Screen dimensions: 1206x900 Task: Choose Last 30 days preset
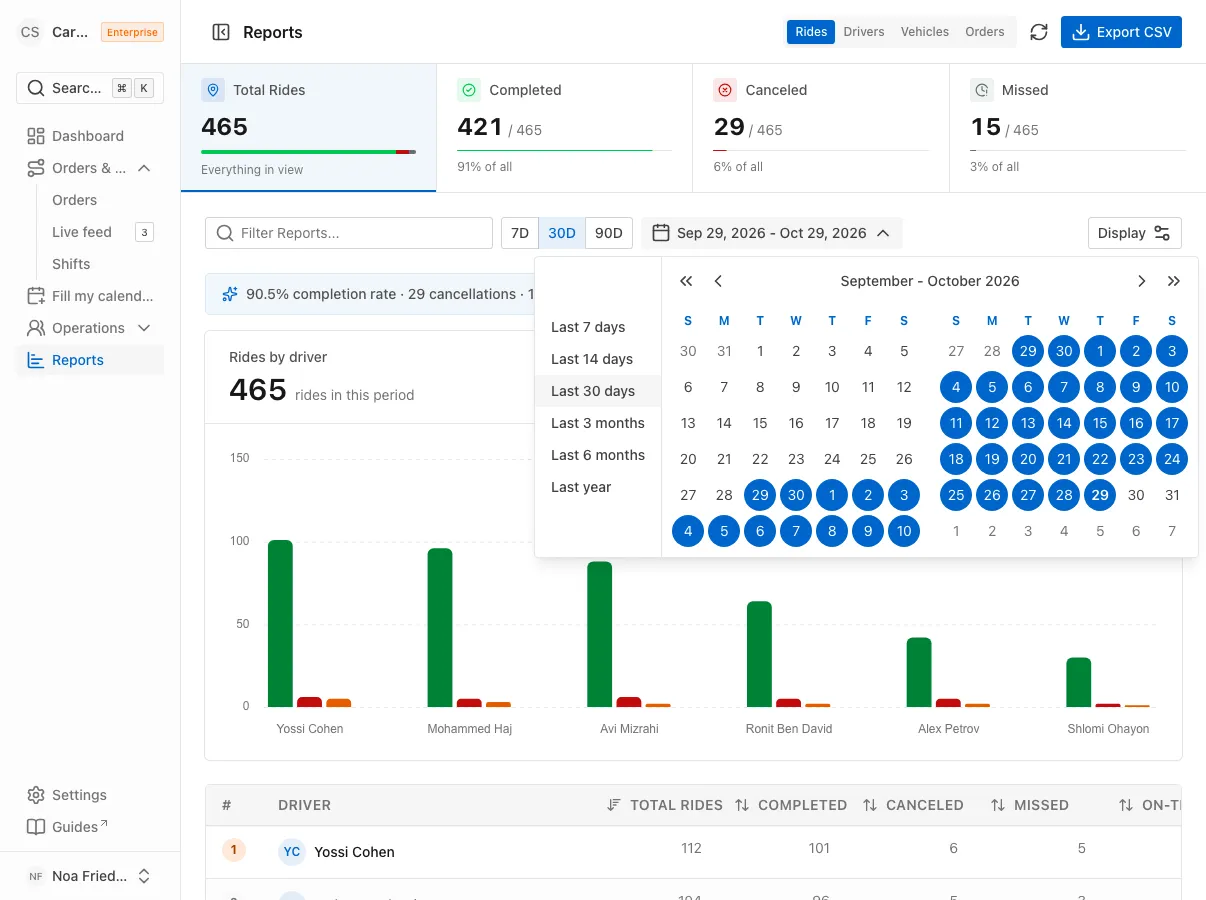pyautogui.click(x=597, y=391)
